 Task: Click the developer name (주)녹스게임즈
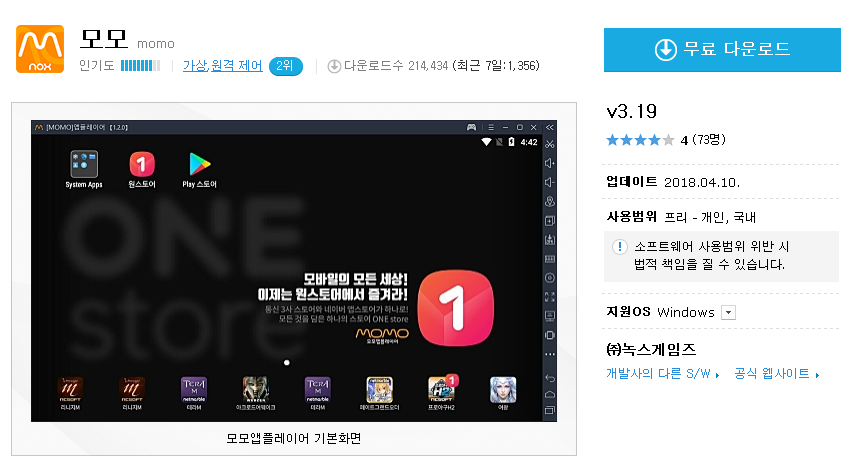tap(651, 349)
